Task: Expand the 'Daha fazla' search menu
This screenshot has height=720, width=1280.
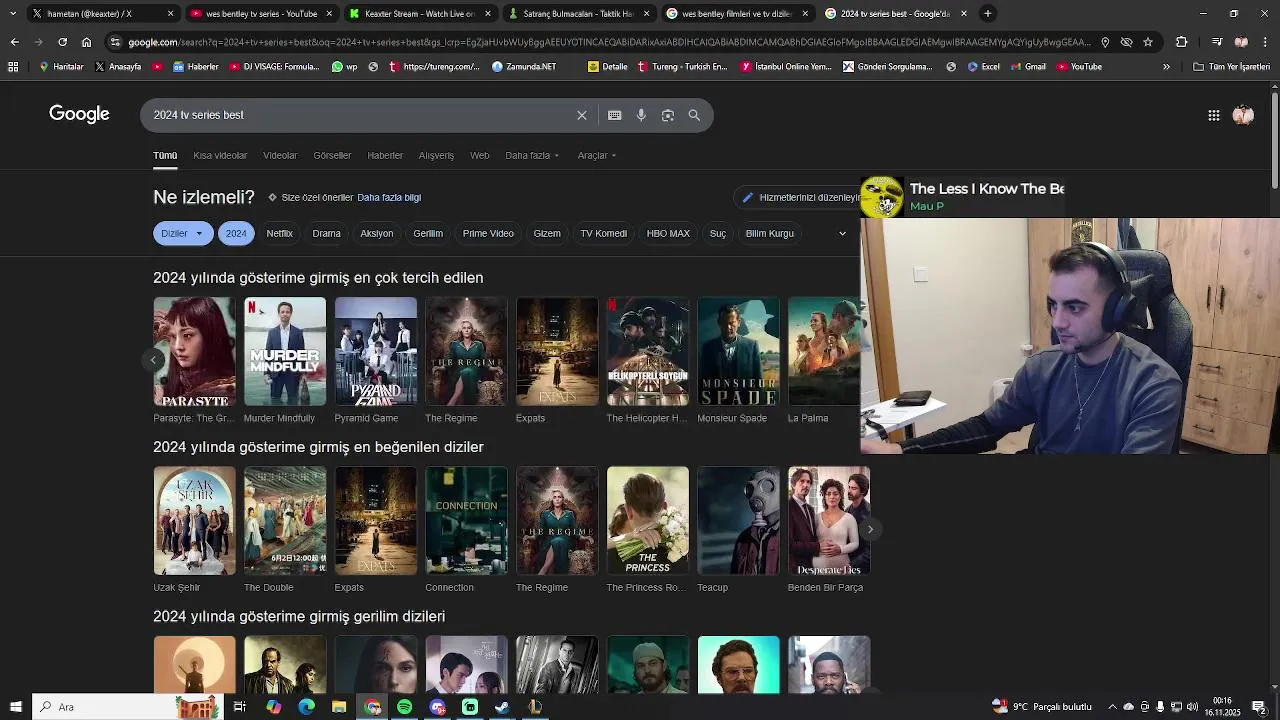Action: tap(532, 155)
